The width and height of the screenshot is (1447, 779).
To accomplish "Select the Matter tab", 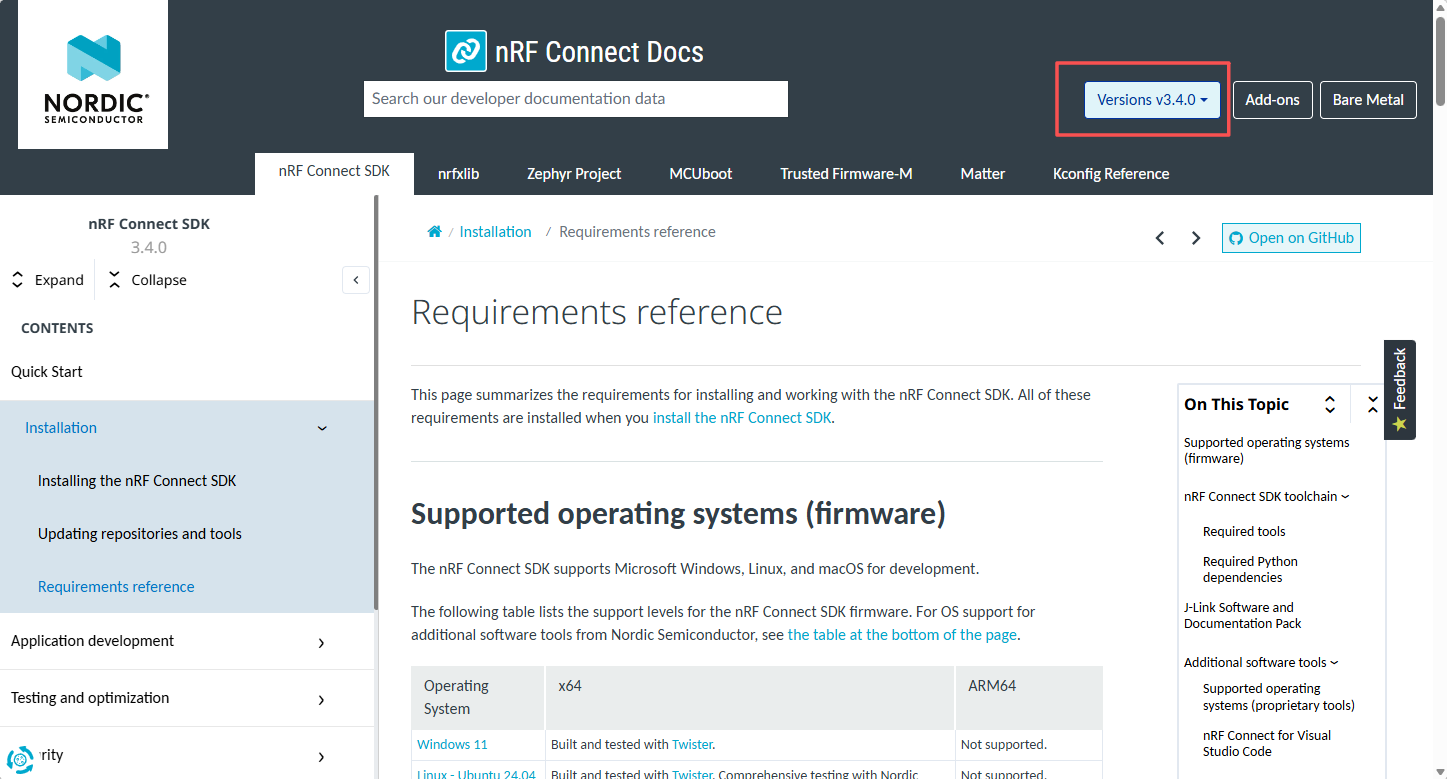I will 983,174.
